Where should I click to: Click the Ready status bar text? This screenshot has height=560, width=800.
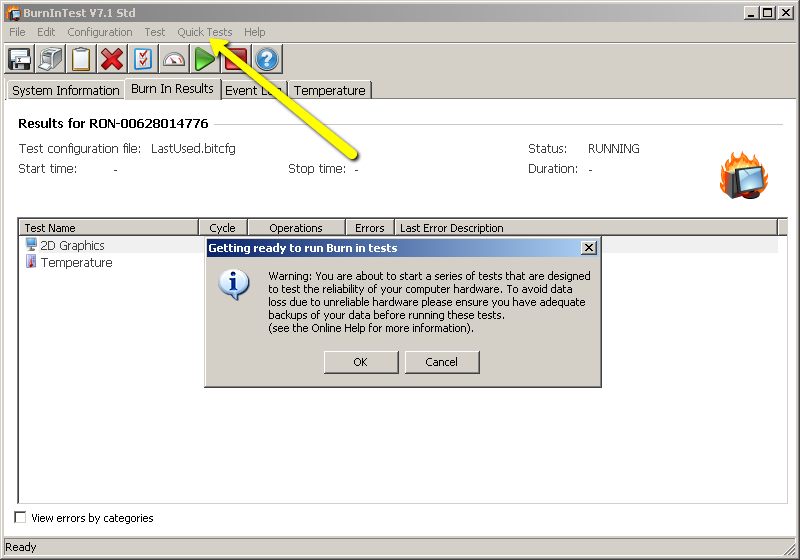click(21, 547)
